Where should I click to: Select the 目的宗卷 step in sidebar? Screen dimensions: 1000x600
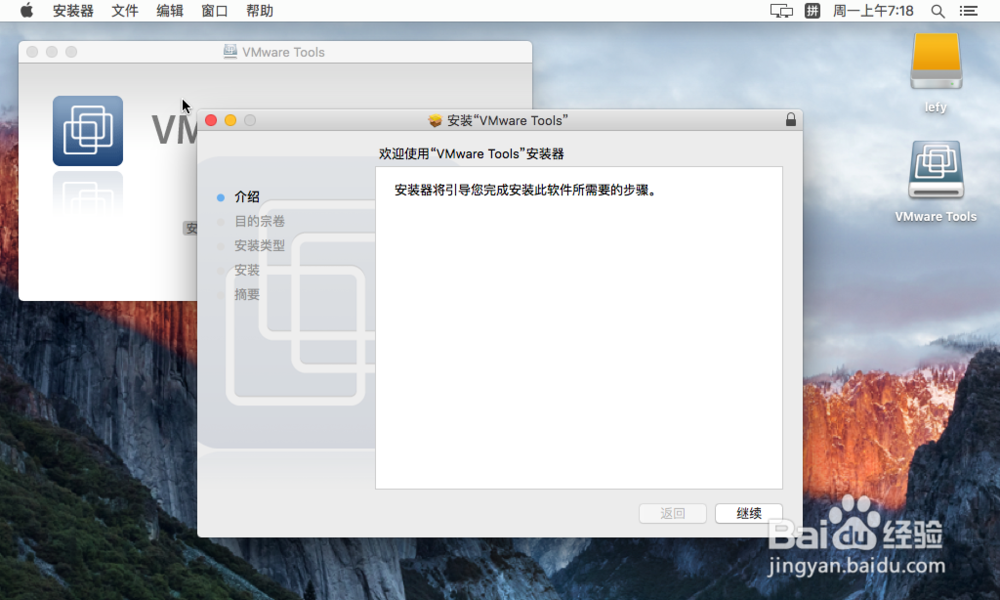(x=260, y=221)
